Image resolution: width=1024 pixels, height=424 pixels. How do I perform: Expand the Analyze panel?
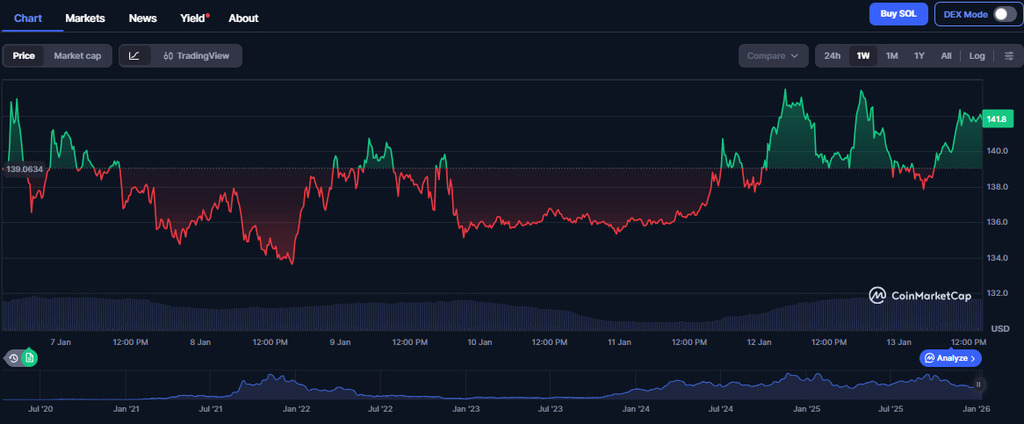[950, 357]
